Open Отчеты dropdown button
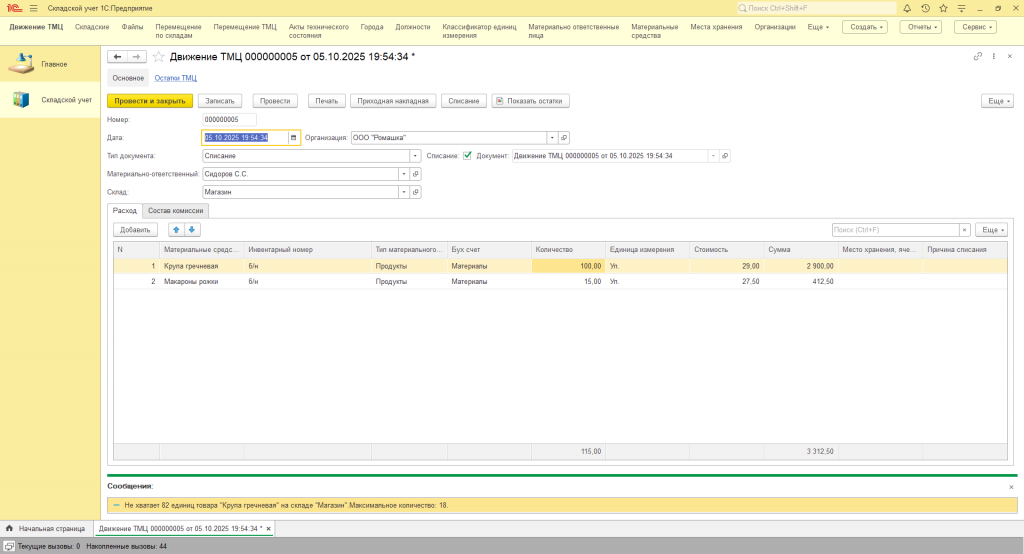The image size is (1024, 554). pos(921,27)
